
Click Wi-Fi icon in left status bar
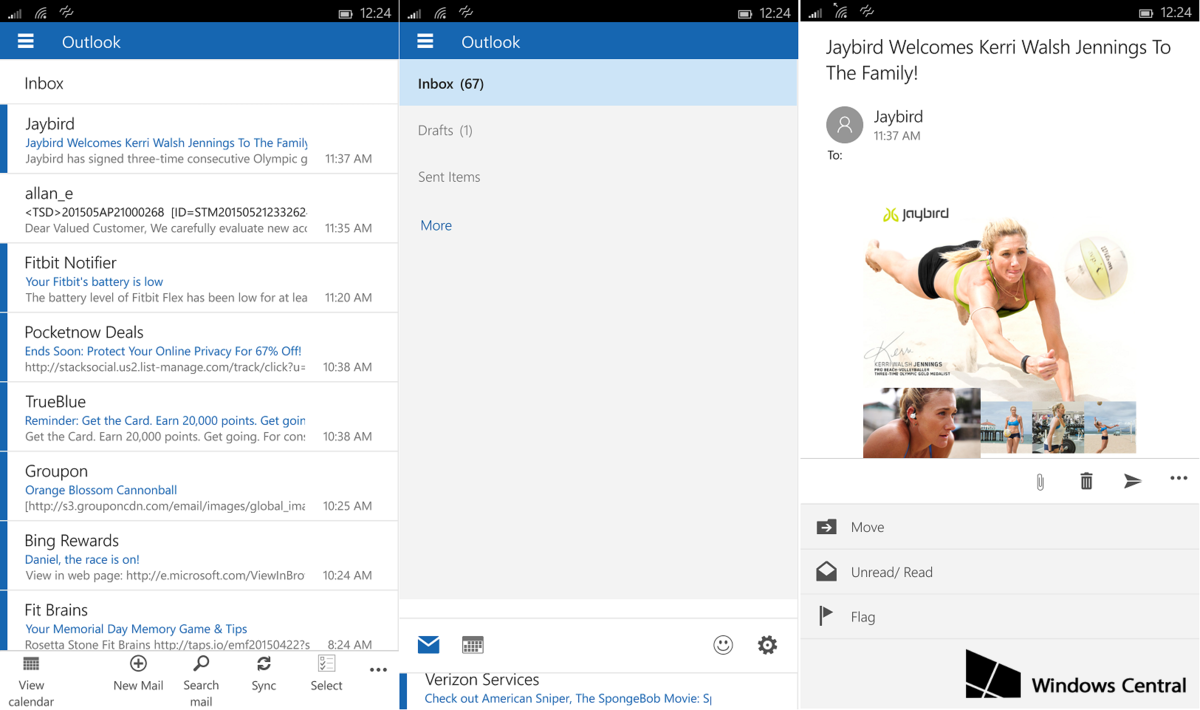pyautogui.click(x=41, y=13)
